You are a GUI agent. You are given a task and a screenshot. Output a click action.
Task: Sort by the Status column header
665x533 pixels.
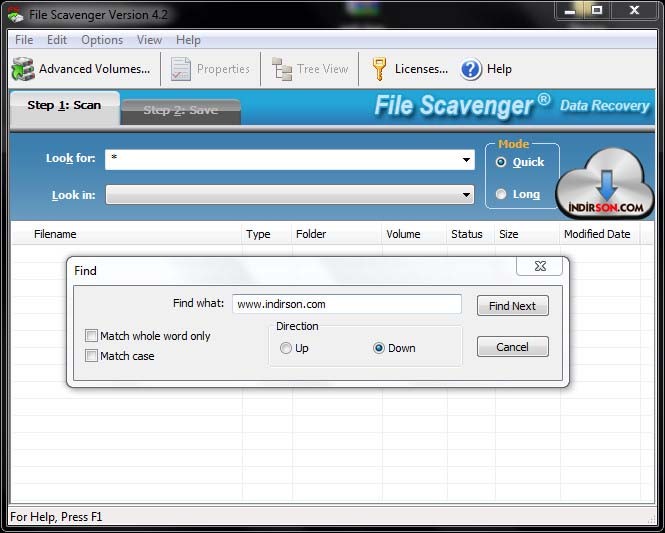coord(471,234)
